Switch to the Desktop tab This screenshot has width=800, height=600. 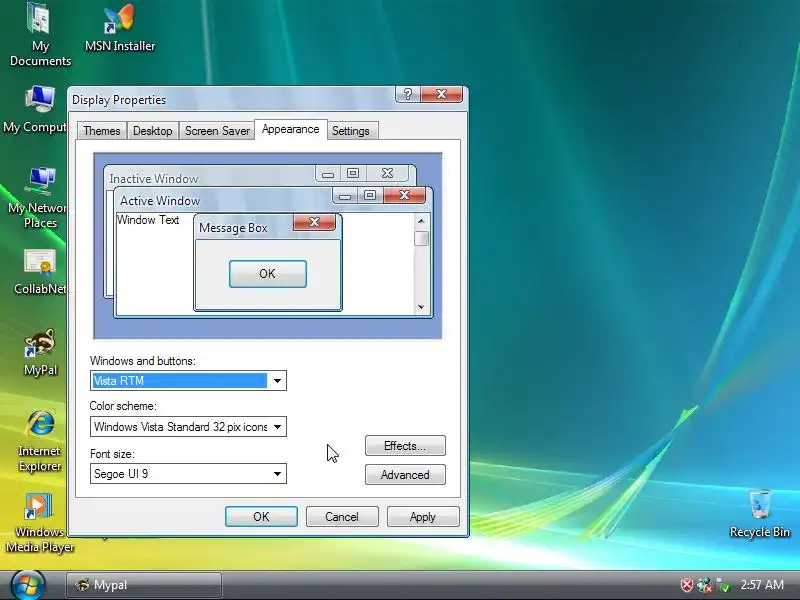click(153, 131)
